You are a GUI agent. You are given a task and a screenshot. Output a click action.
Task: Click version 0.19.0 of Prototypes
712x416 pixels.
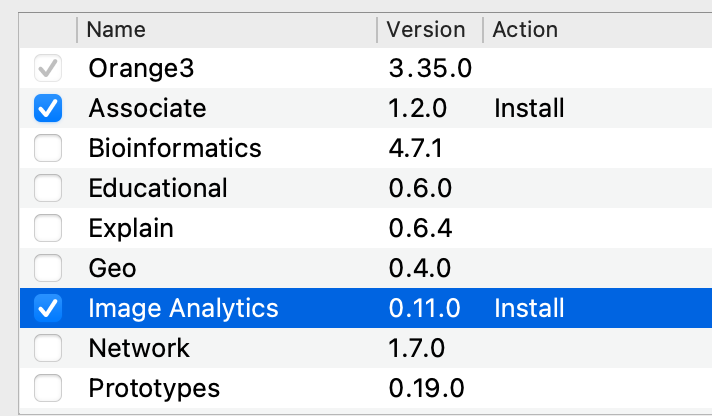[x=426, y=388]
